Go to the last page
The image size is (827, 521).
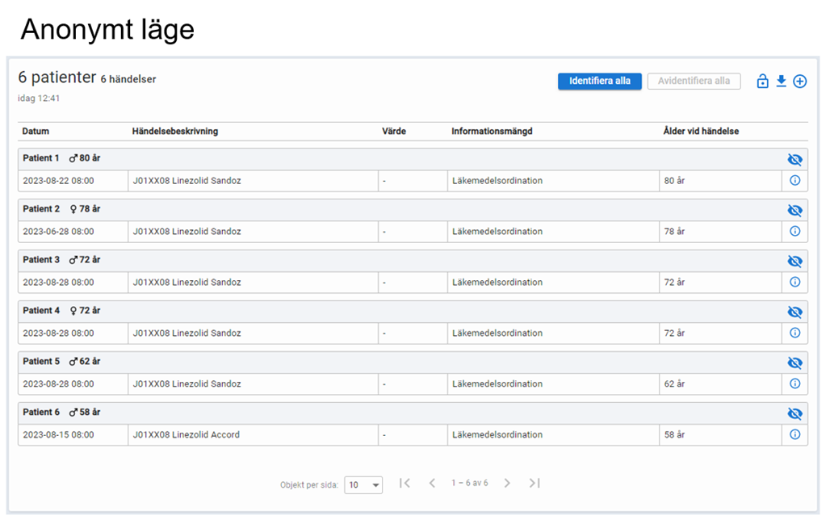[534, 483]
